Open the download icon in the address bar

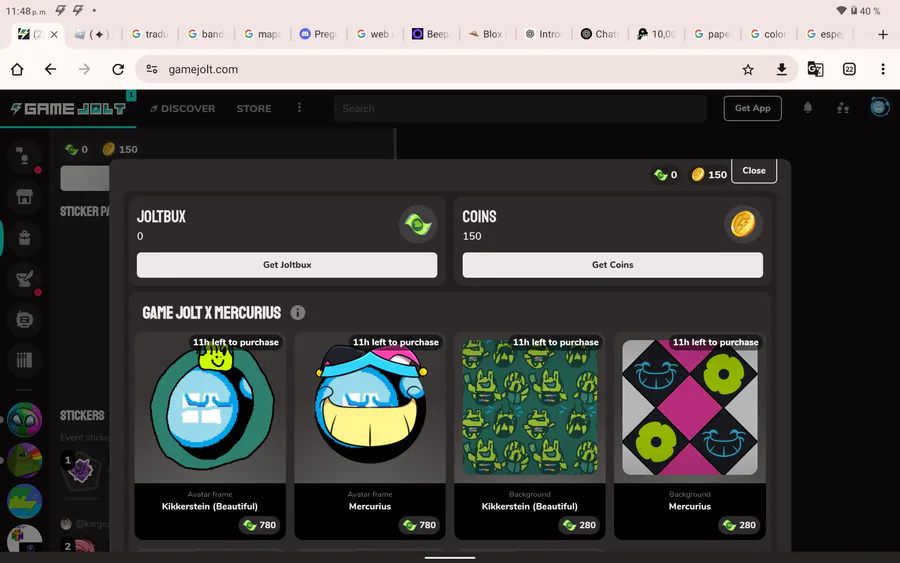(x=781, y=69)
